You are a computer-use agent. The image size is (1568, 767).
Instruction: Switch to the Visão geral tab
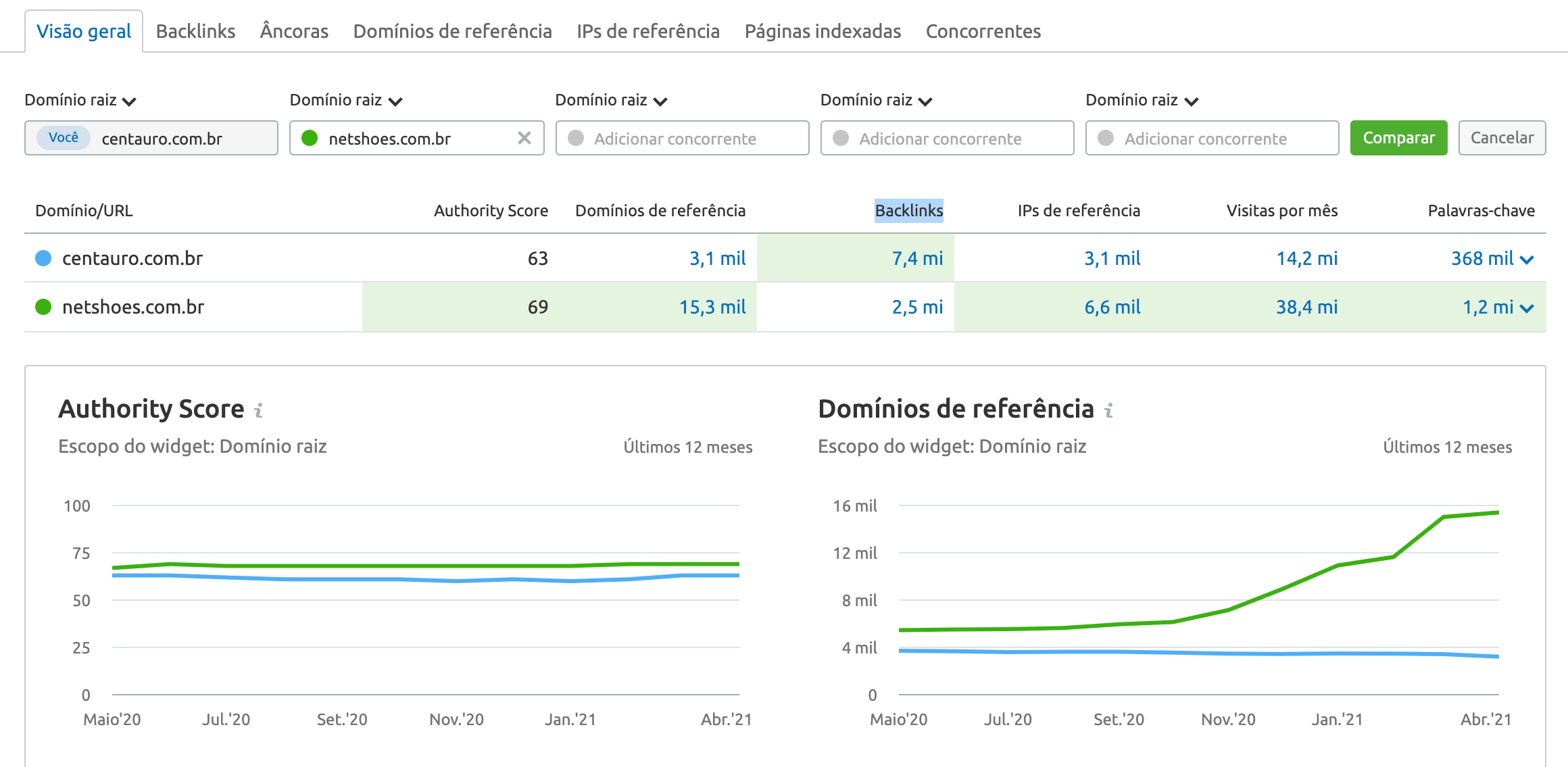coord(84,31)
